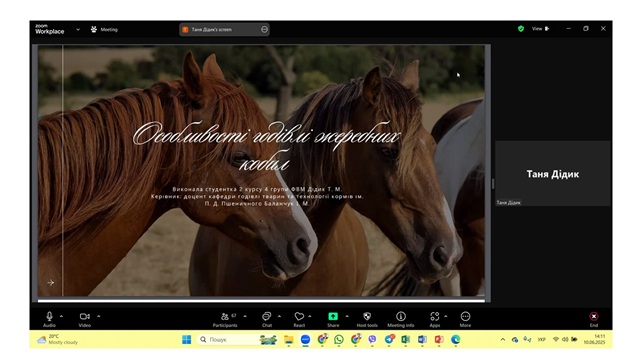Screen dimensions: 640x360
Task: Click the screen share indicator pill
Action: click(224, 29)
